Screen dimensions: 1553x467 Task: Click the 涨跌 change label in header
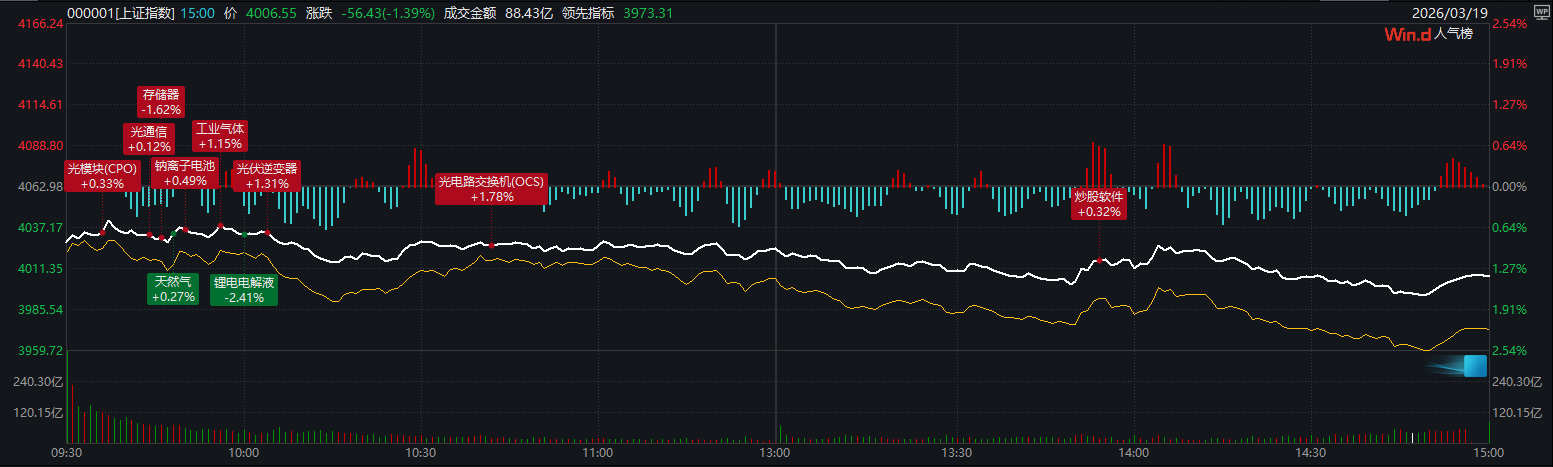click(x=318, y=13)
